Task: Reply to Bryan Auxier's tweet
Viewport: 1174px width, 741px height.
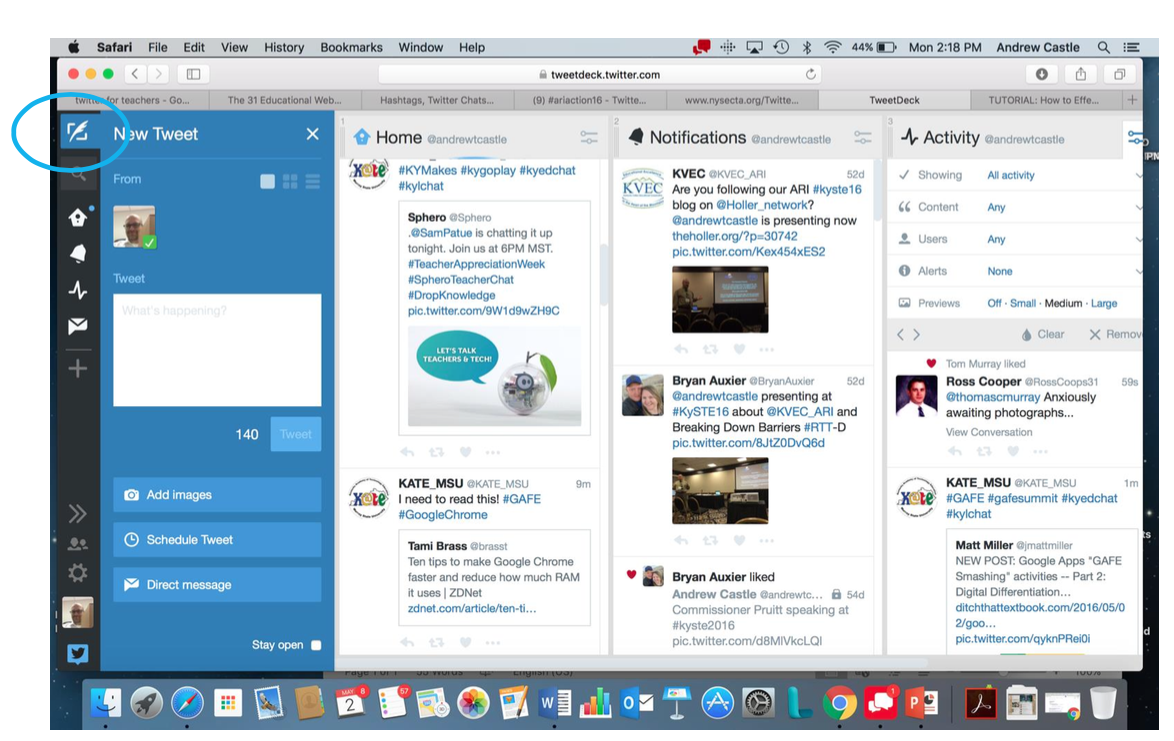Action: tap(681, 540)
